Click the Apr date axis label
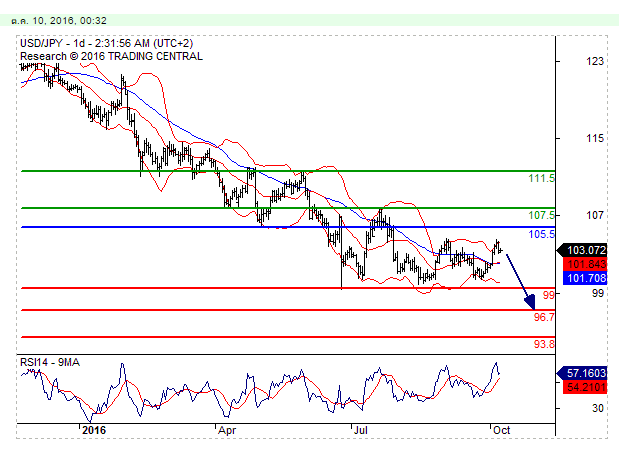Image resolution: width=619 pixels, height=450 pixels. tap(227, 430)
